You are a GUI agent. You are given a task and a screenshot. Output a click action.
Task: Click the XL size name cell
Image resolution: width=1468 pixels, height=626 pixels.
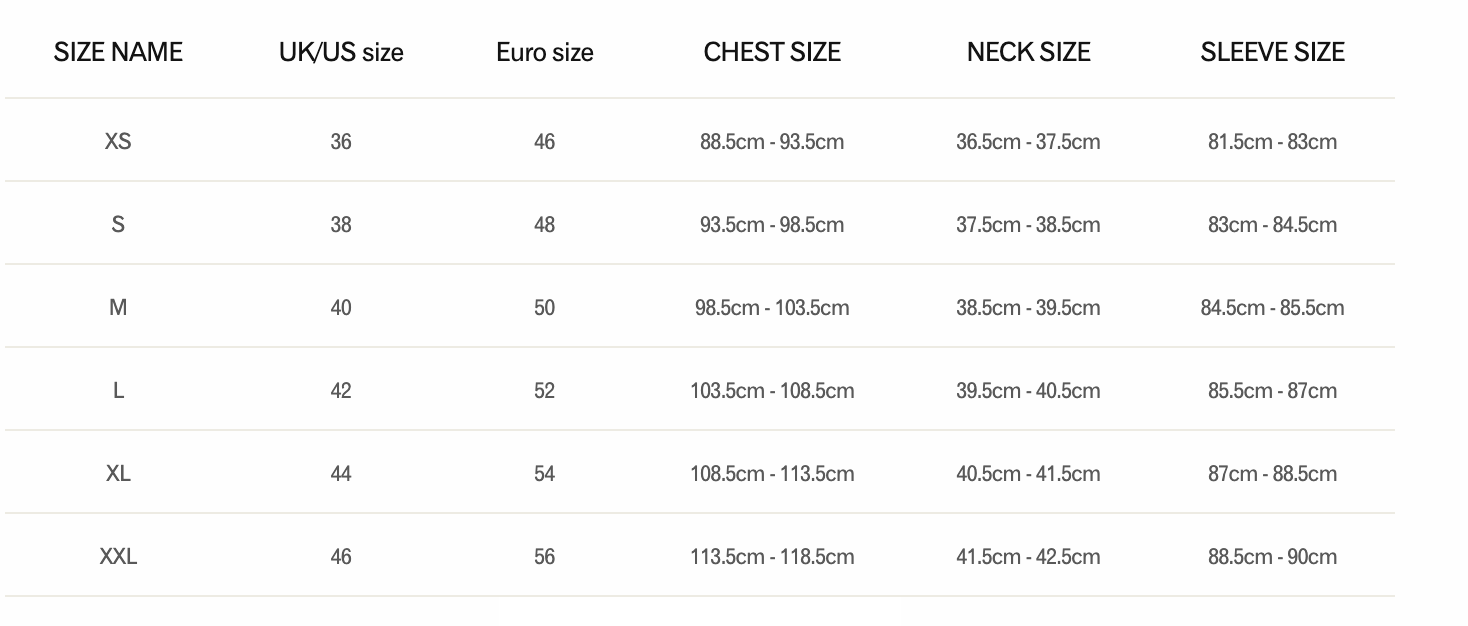click(x=118, y=473)
